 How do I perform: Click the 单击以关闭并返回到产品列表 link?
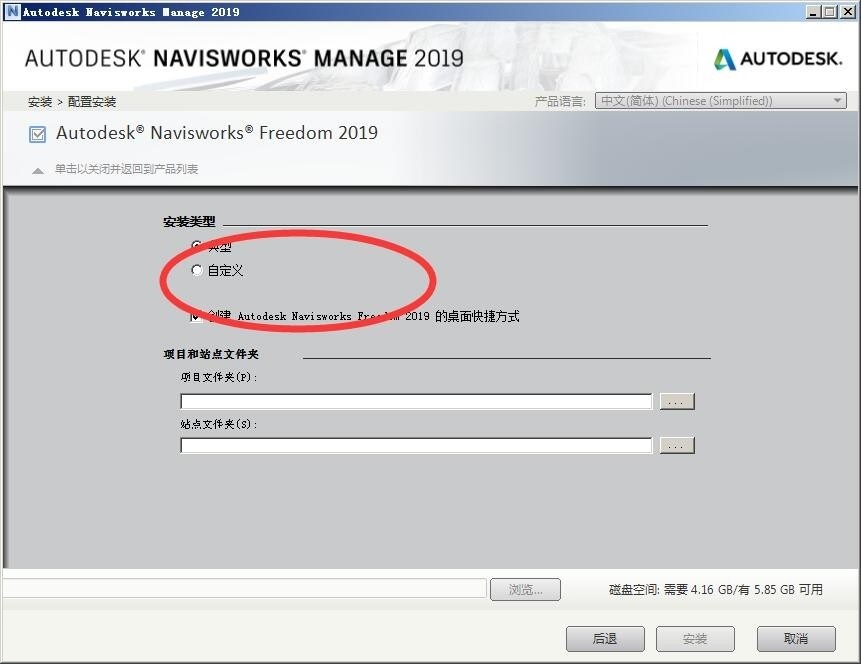[x=126, y=169]
